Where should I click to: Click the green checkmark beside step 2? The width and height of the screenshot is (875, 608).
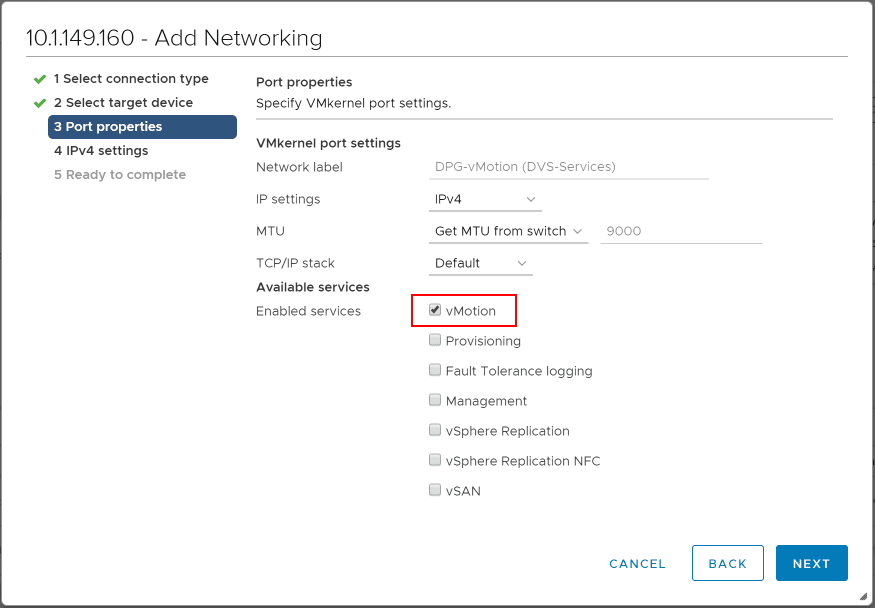[x=40, y=102]
